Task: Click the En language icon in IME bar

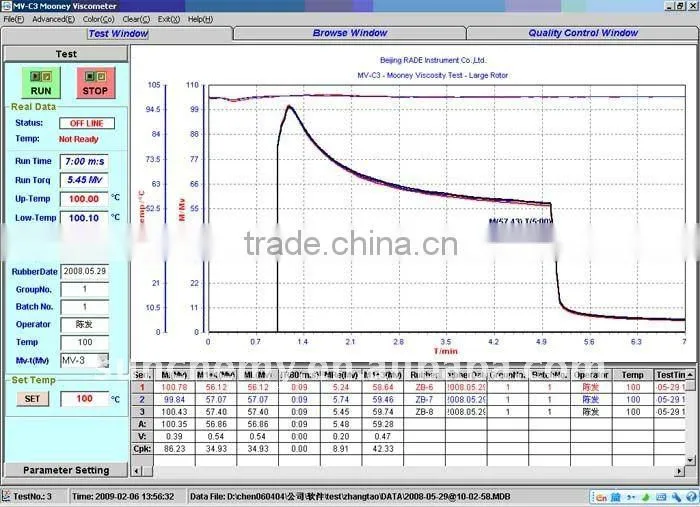Action: [x=601, y=497]
